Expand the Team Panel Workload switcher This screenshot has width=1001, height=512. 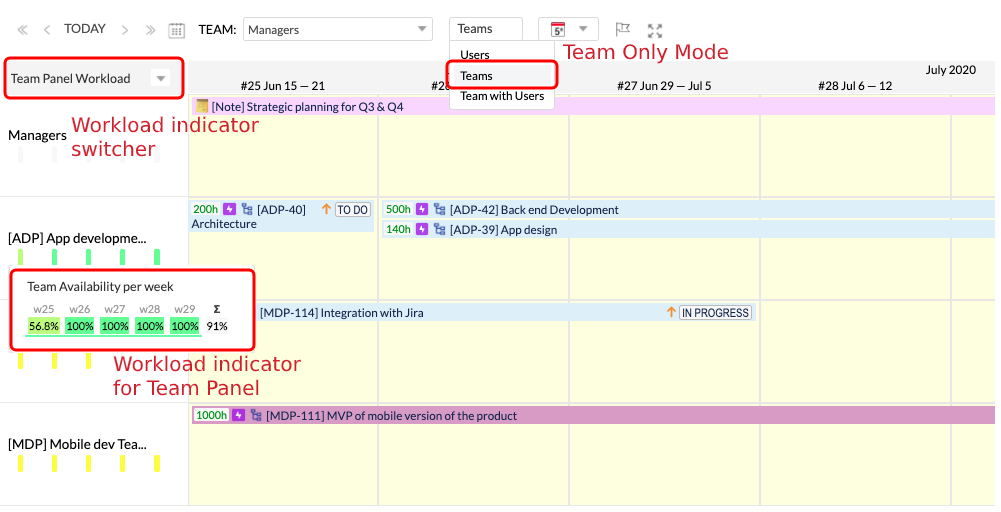(160, 78)
